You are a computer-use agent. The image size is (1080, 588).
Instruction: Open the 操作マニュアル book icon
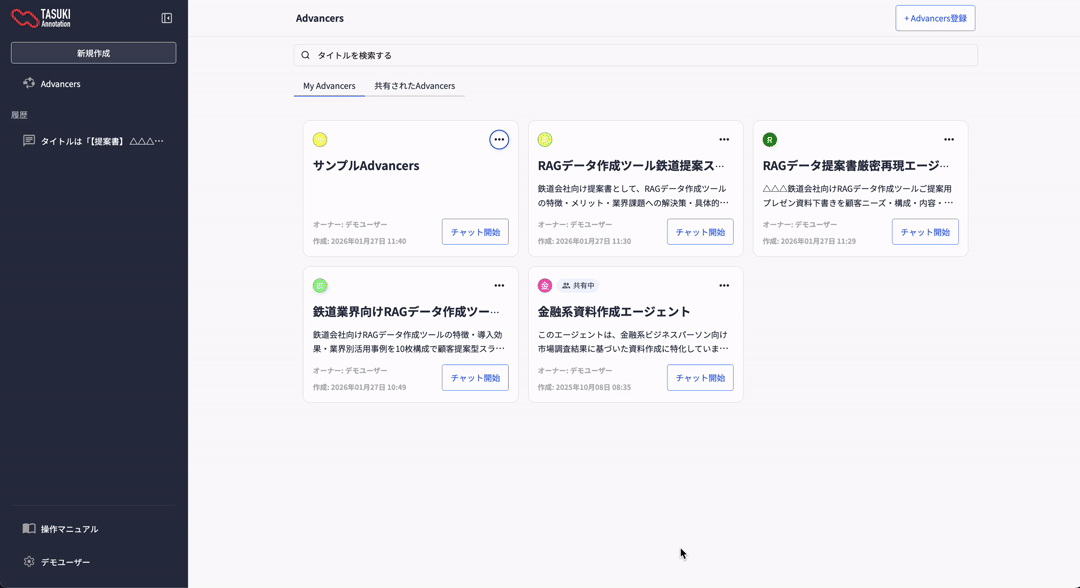click(29, 529)
